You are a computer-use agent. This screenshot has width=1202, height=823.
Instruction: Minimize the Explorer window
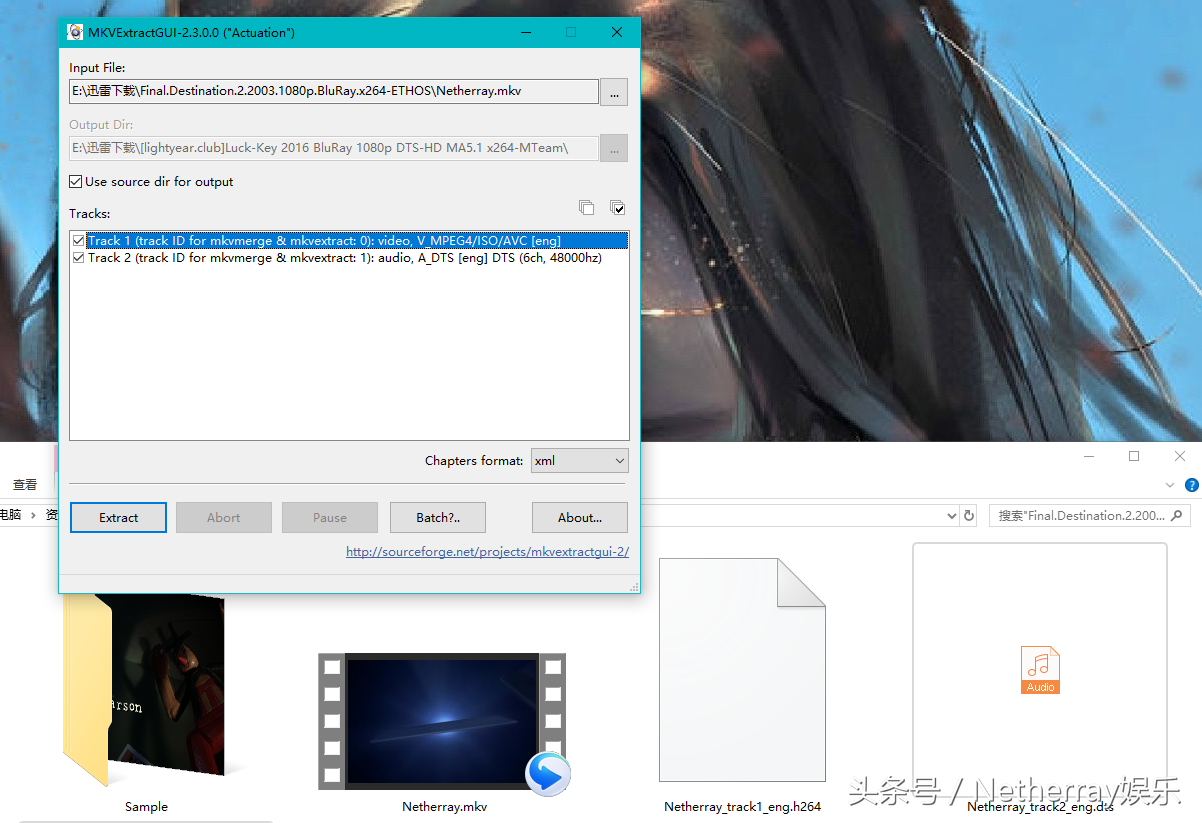[1088, 456]
